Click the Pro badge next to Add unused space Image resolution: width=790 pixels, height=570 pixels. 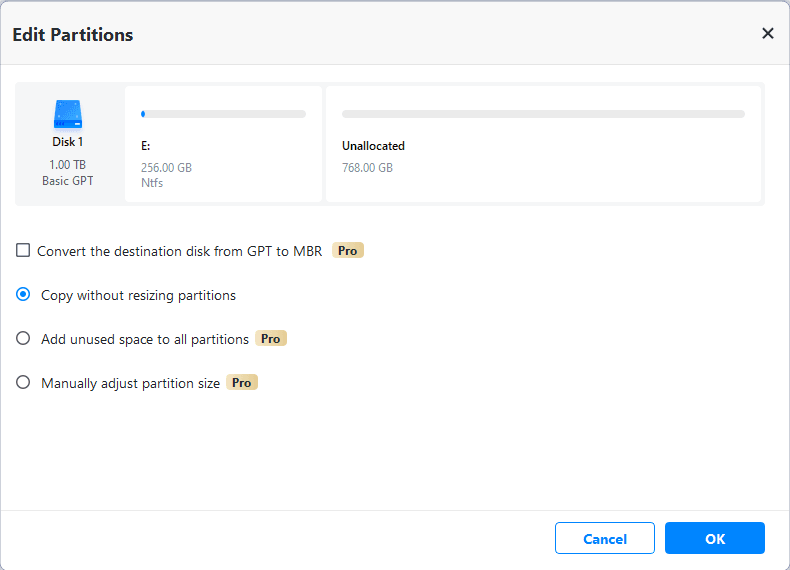[x=271, y=339]
